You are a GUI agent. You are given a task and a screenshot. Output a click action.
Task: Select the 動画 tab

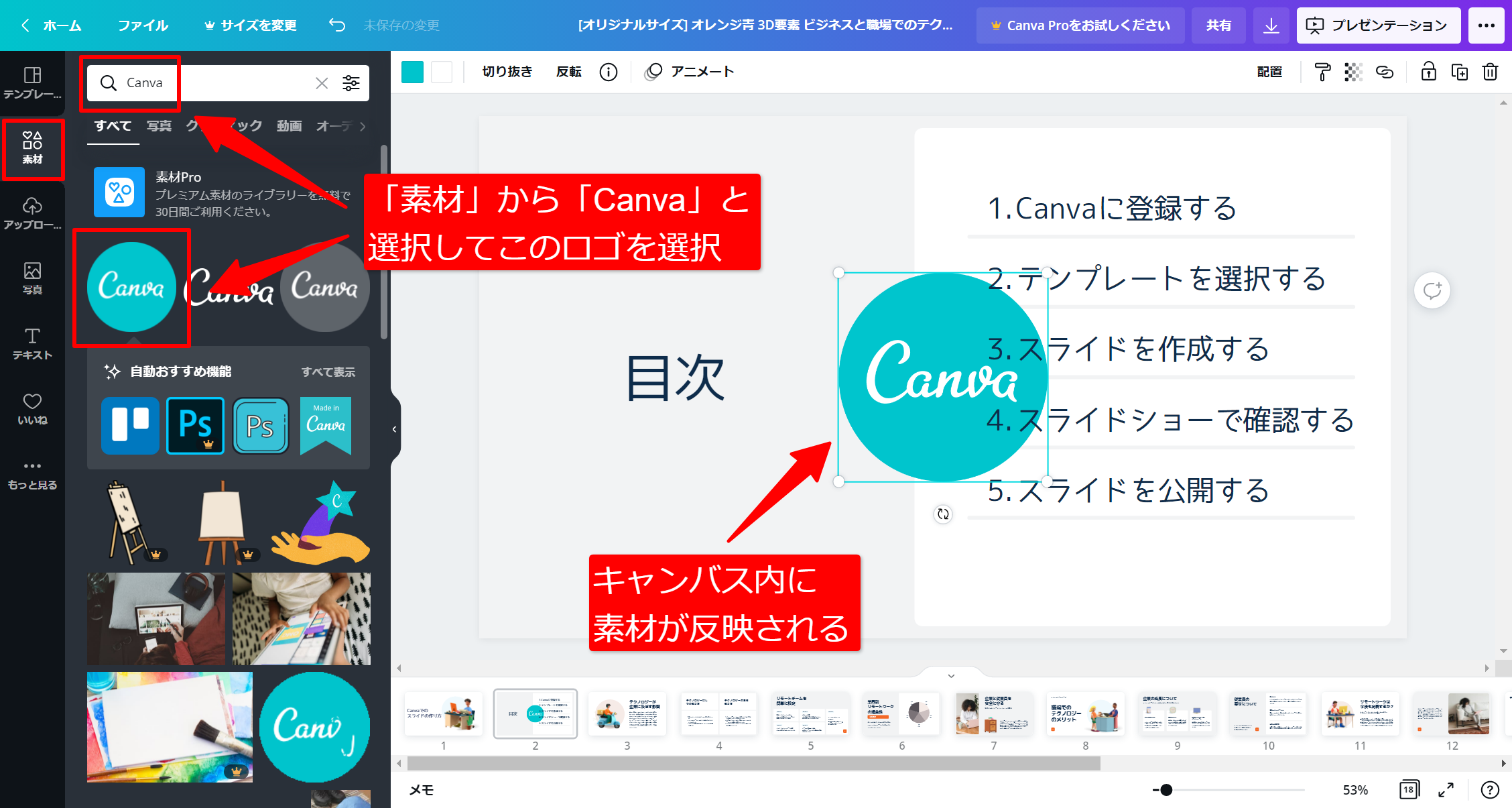click(x=290, y=126)
